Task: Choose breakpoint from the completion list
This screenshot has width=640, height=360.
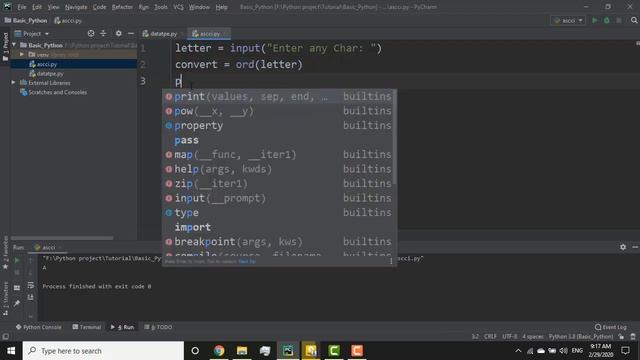Action: tap(278, 242)
